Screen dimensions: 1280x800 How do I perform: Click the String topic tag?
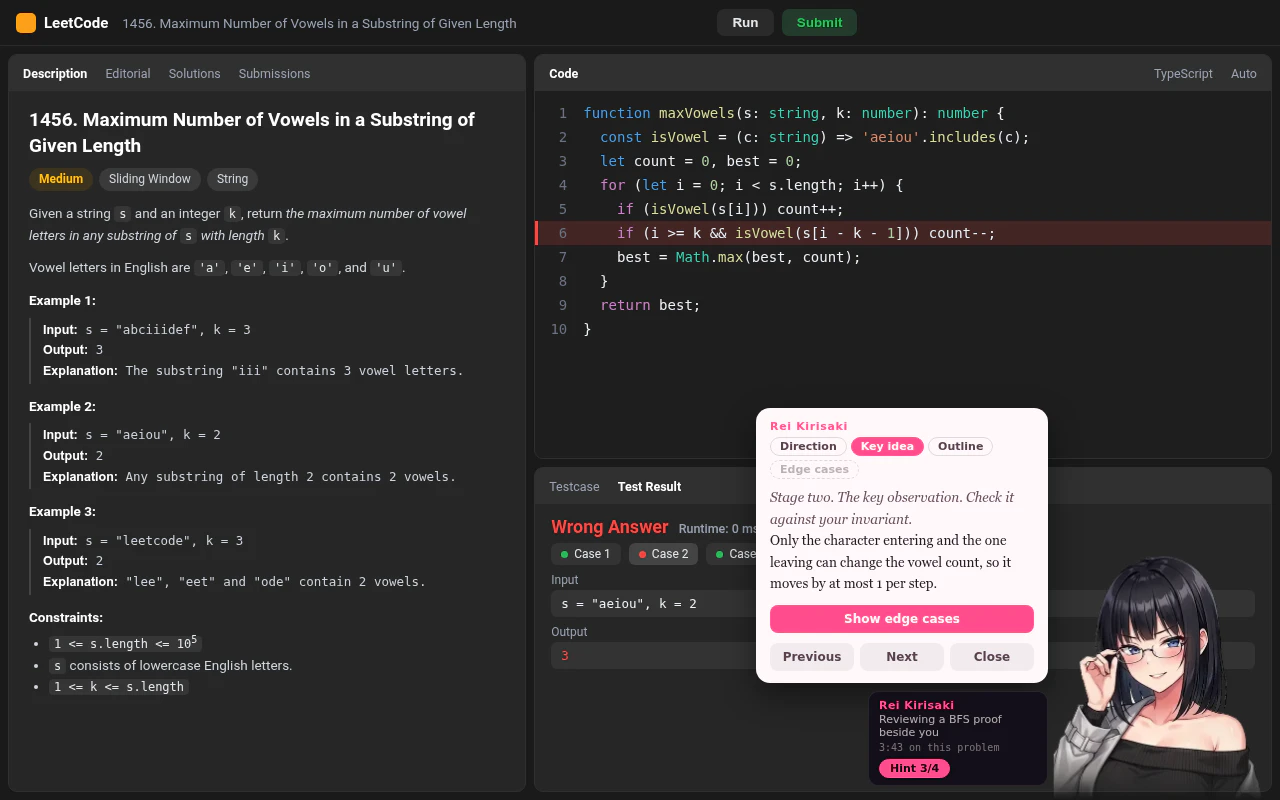point(232,179)
